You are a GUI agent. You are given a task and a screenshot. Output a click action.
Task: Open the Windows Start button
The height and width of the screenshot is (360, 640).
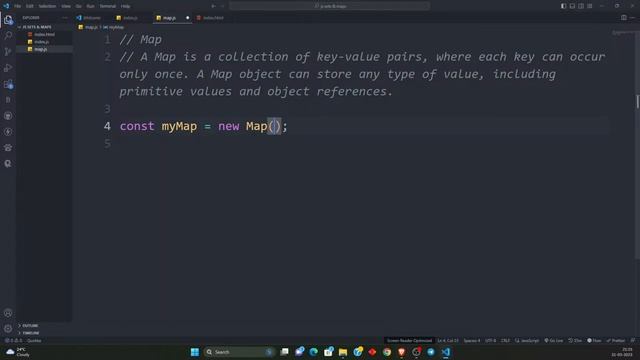[195, 352]
